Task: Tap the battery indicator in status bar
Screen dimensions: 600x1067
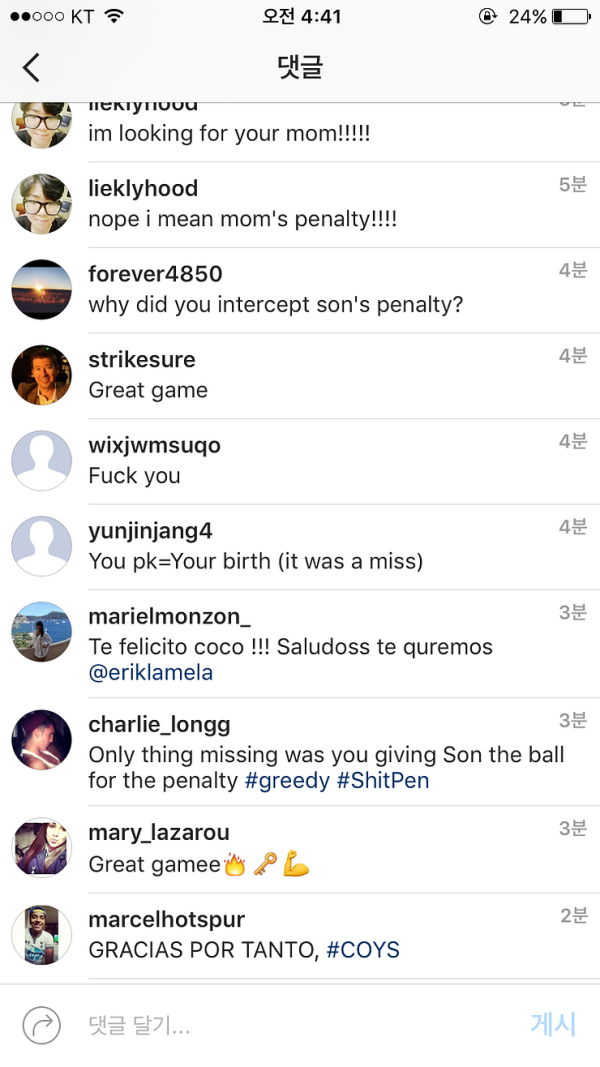Action: coord(571,17)
